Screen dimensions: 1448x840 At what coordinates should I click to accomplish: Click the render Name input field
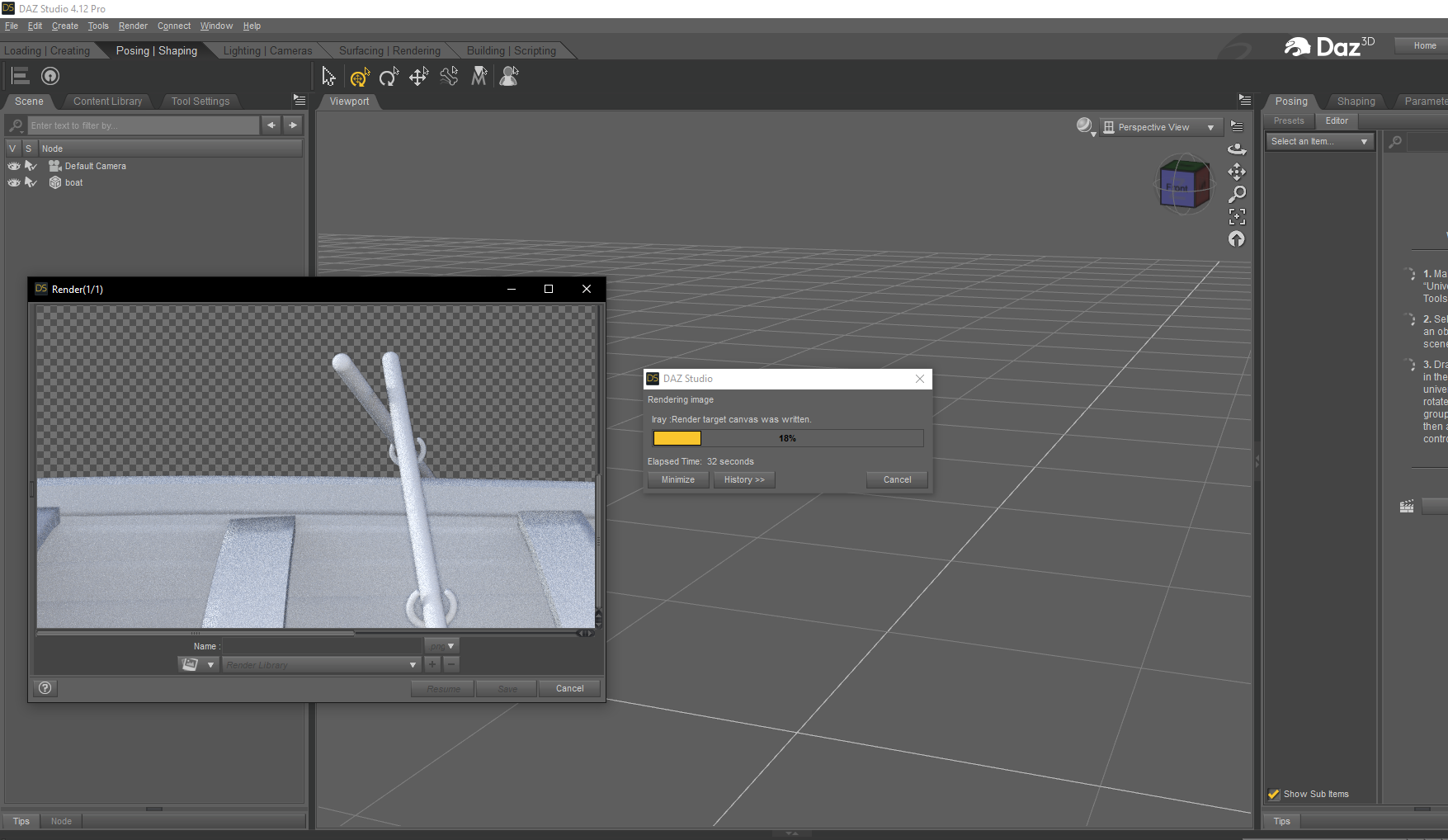pos(323,646)
